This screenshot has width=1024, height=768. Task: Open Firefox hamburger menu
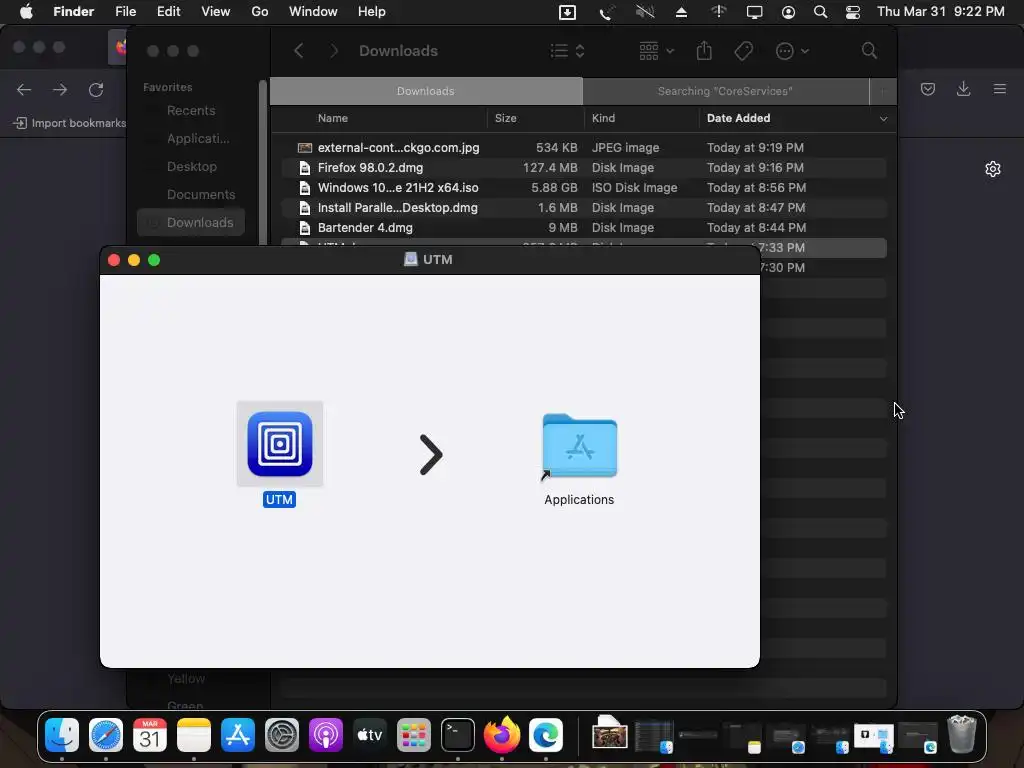point(1000,89)
